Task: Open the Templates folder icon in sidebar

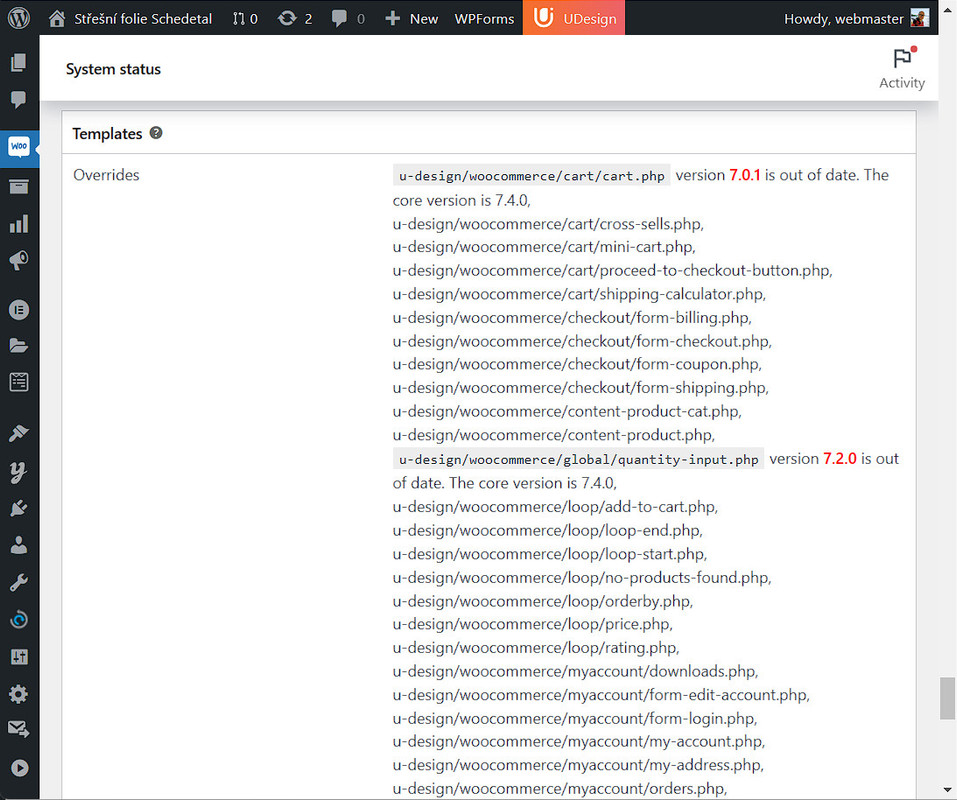Action: click(x=19, y=346)
